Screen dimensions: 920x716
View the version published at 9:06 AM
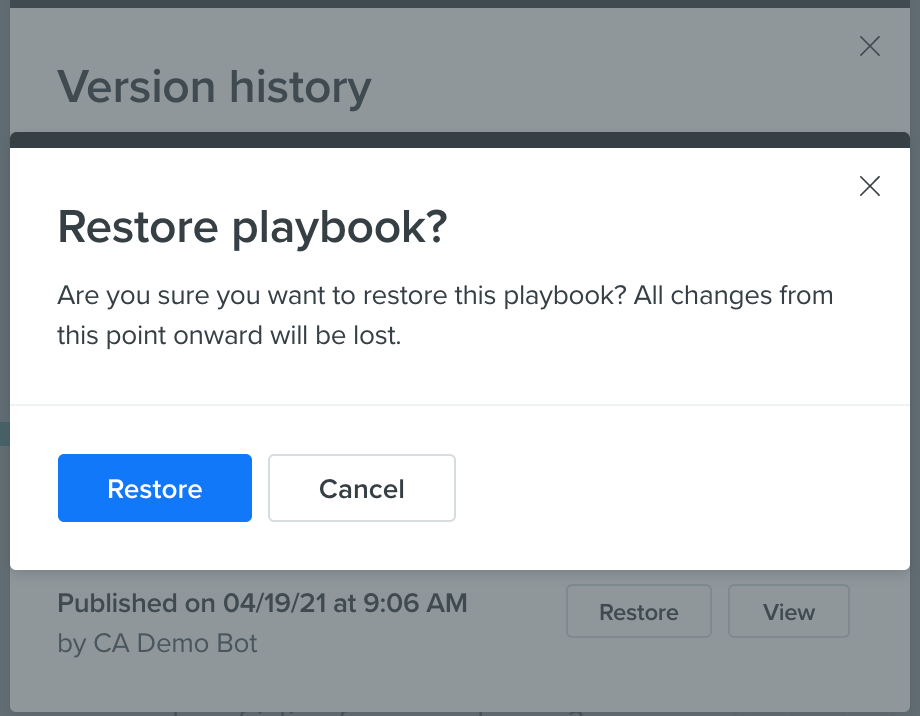pyautogui.click(x=789, y=611)
